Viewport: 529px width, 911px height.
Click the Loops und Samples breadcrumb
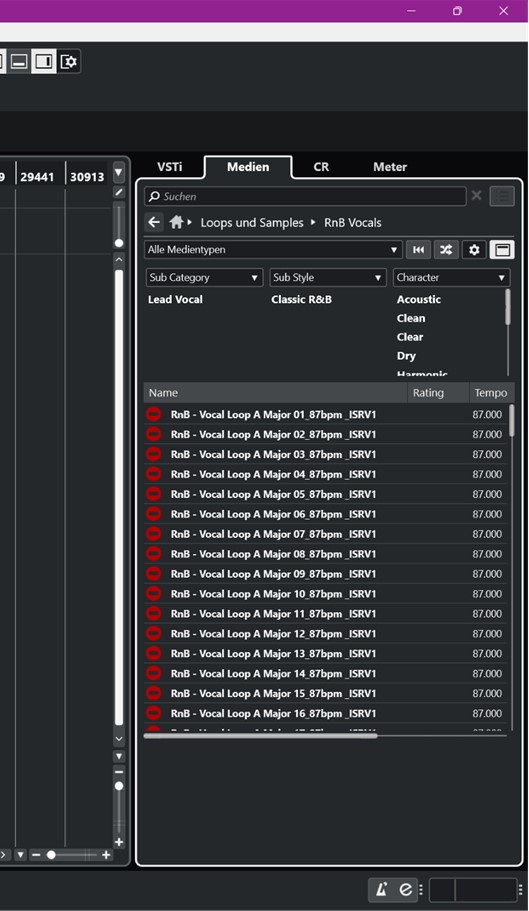[252, 223]
